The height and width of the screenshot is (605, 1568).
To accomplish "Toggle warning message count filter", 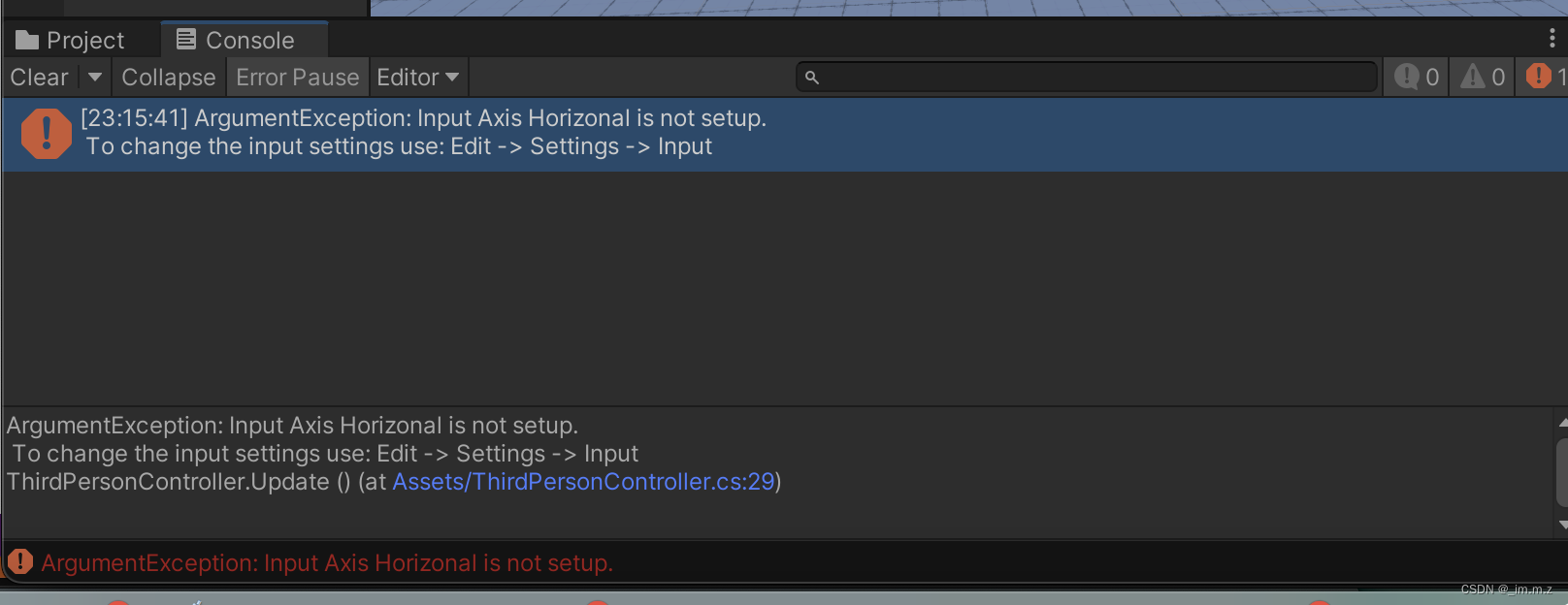I will click(x=1483, y=77).
